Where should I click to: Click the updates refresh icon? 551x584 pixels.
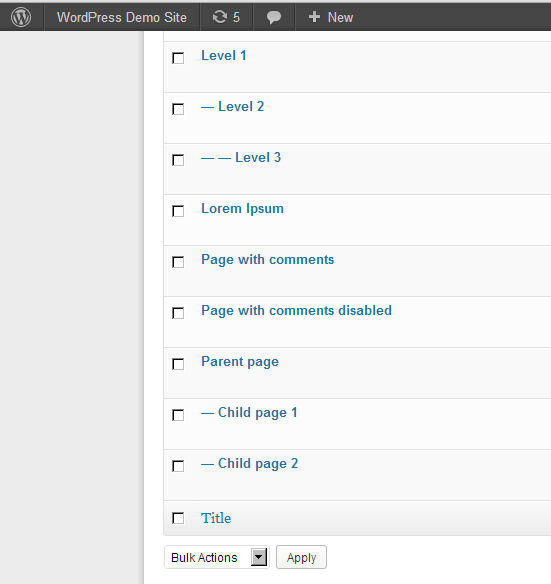(x=220, y=17)
